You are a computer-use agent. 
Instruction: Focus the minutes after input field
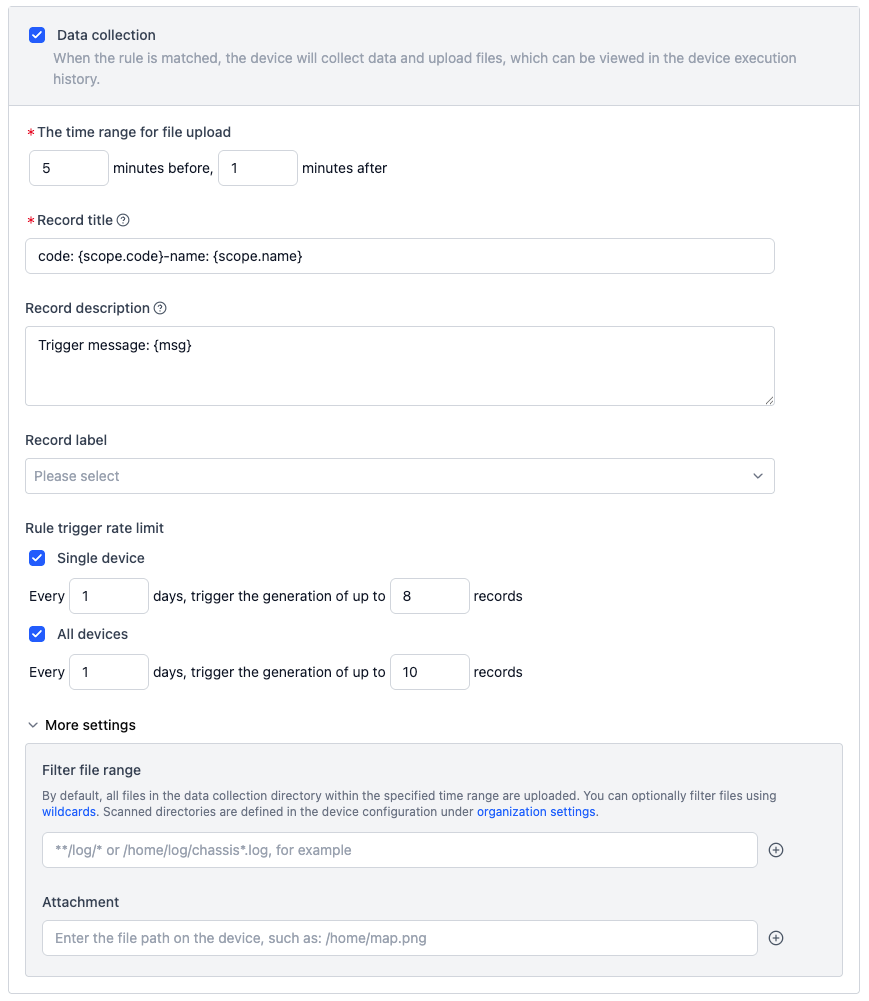(258, 168)
